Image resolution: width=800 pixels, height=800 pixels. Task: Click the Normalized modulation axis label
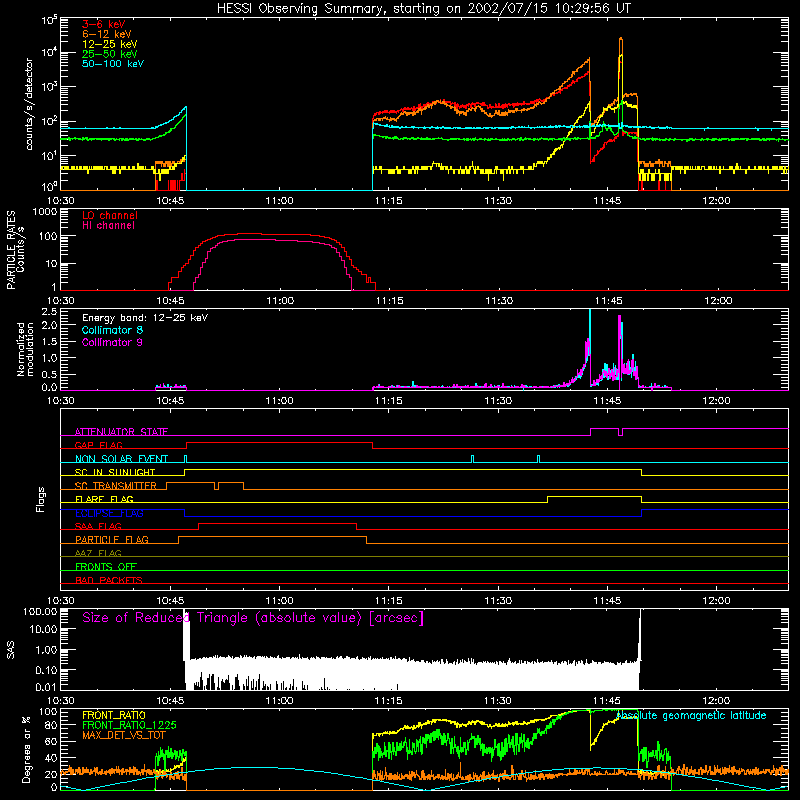click(26, 349)
